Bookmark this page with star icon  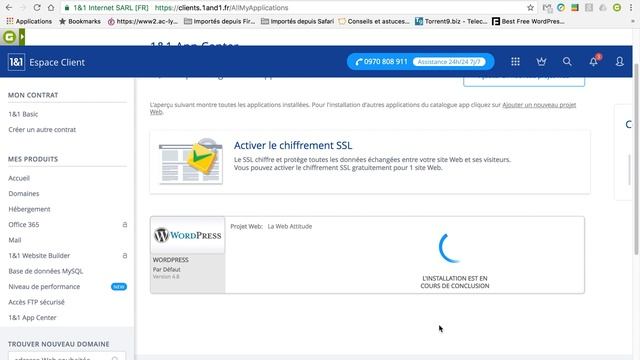click(x=530, y=7)
